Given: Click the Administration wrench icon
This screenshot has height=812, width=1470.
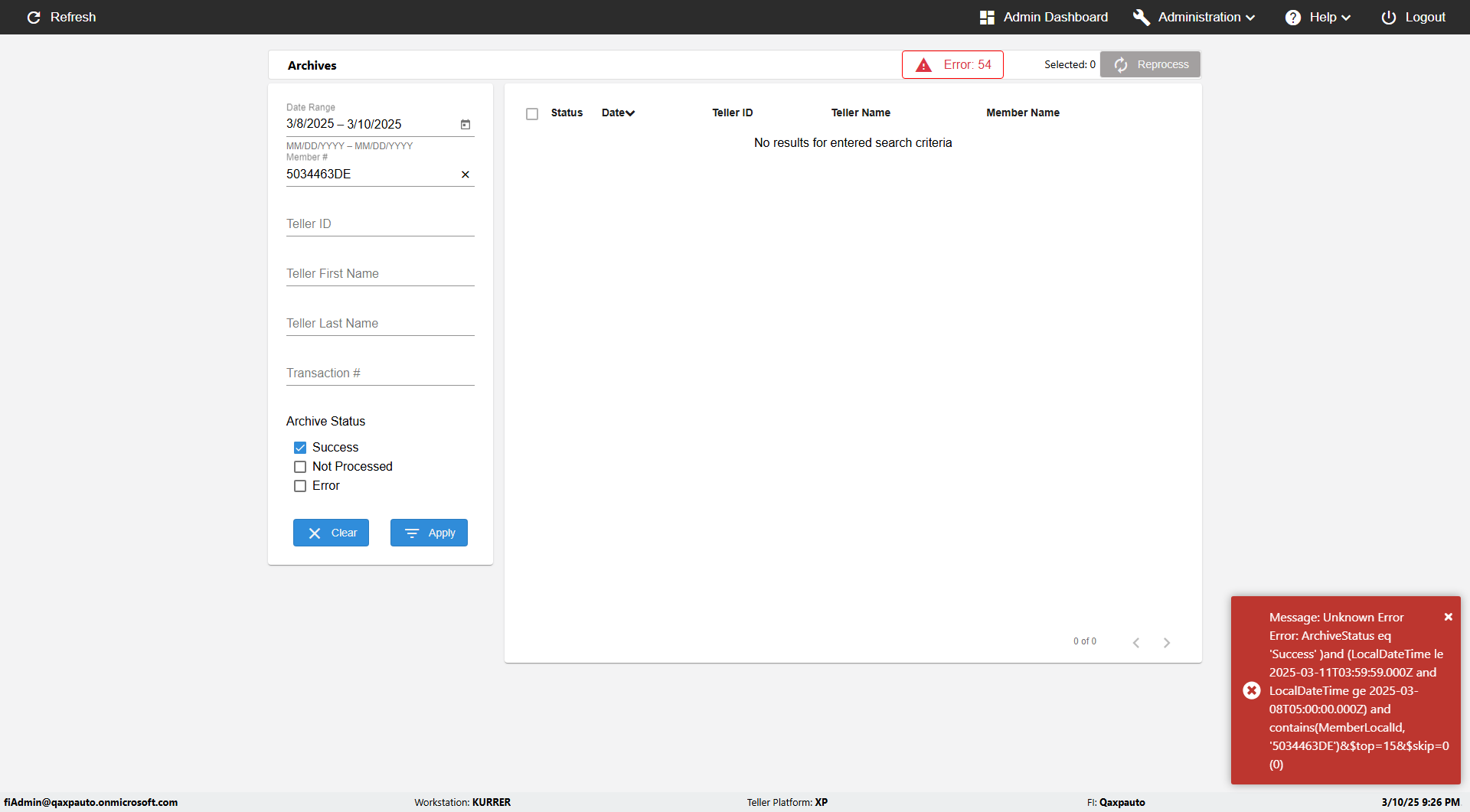Looking at the screenshot, I should pos(1142,17).
